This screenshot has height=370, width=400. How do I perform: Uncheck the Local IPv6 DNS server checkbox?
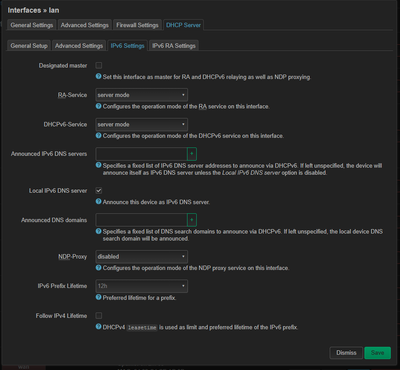click(x=99, y=191)
